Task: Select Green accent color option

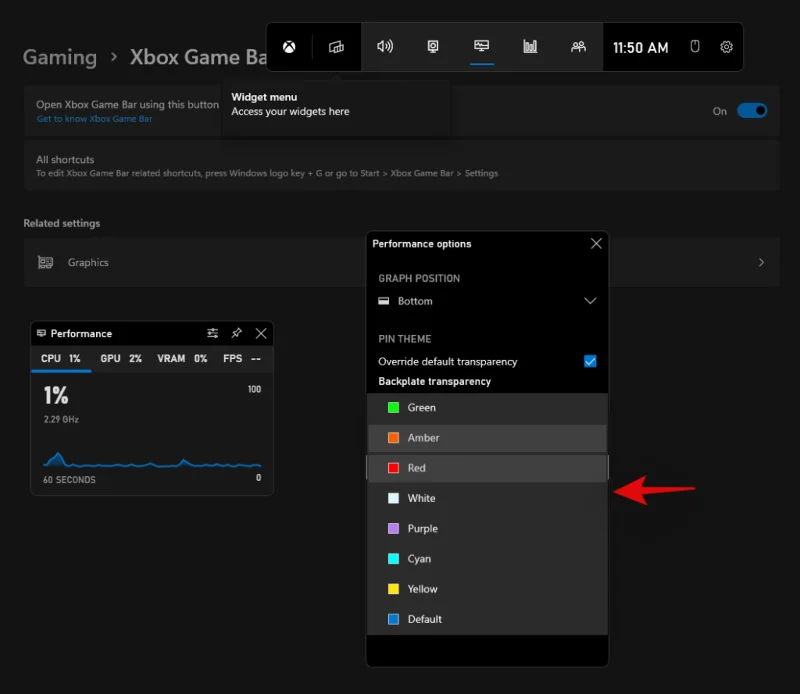Action: 487,408
